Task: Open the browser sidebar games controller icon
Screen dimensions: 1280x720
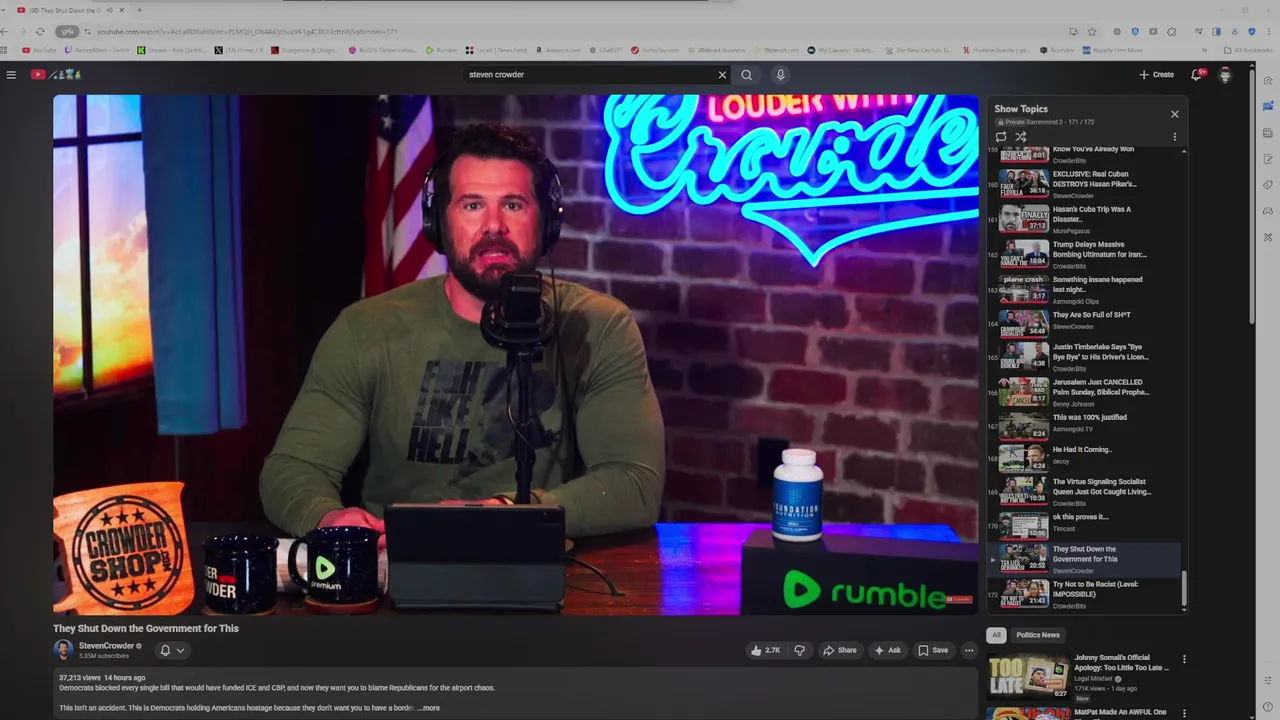Action: (x=1268, y=211)
